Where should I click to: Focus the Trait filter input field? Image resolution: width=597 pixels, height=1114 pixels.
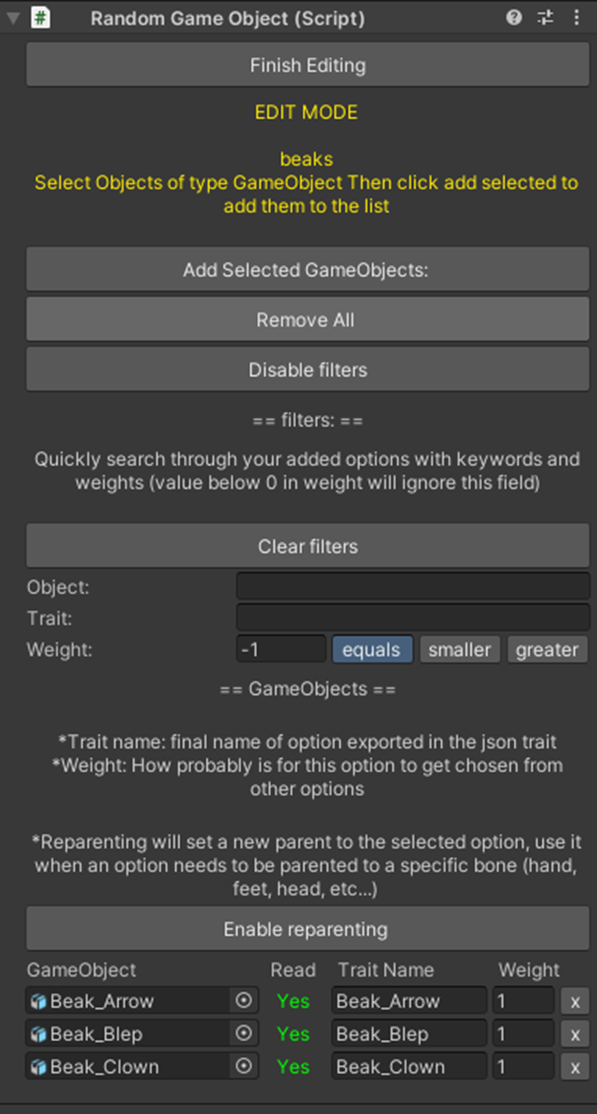pos(413,617)
